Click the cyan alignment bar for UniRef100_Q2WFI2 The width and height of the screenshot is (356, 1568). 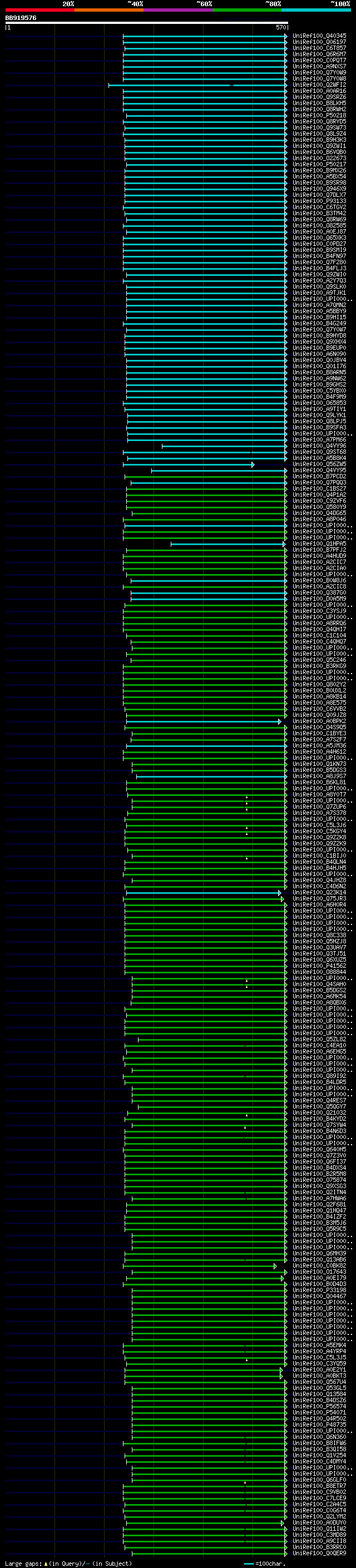[x=198, y=85]
